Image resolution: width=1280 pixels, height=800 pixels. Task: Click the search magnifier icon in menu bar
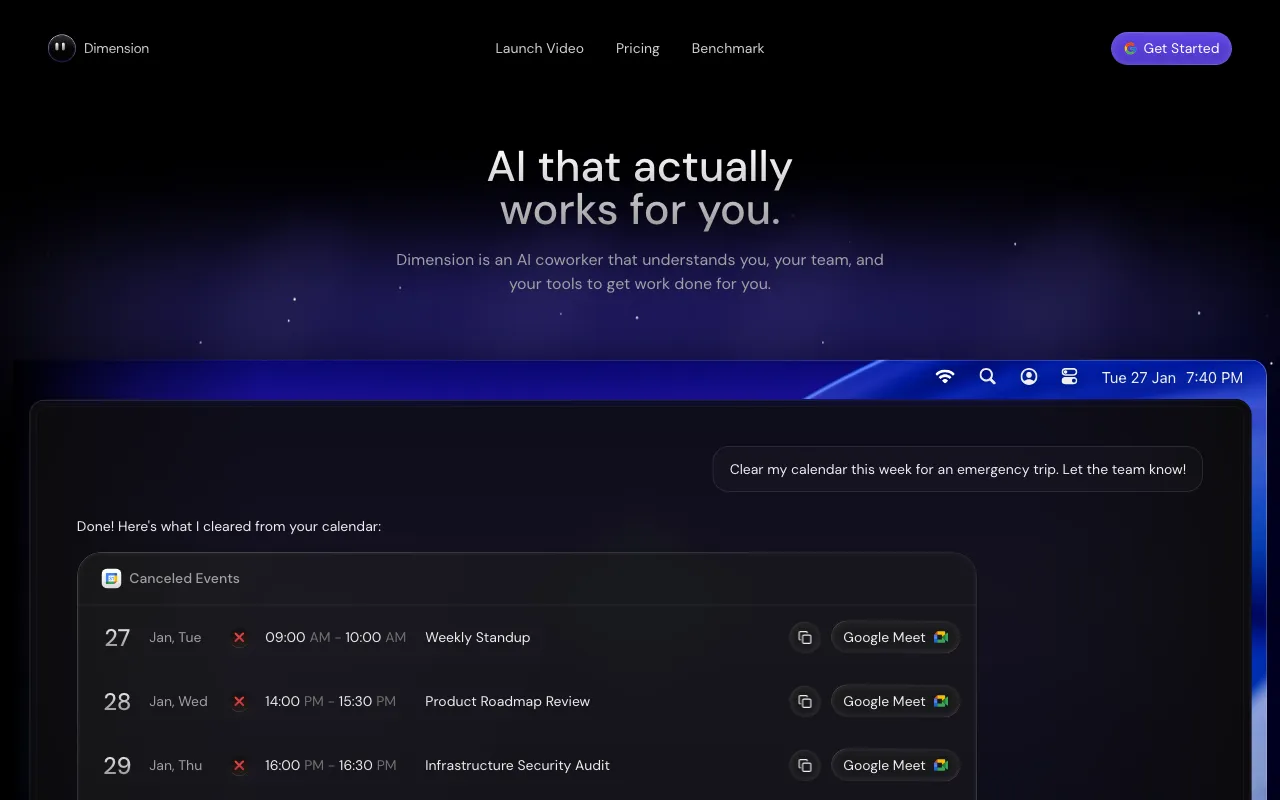tap(987, 377)
